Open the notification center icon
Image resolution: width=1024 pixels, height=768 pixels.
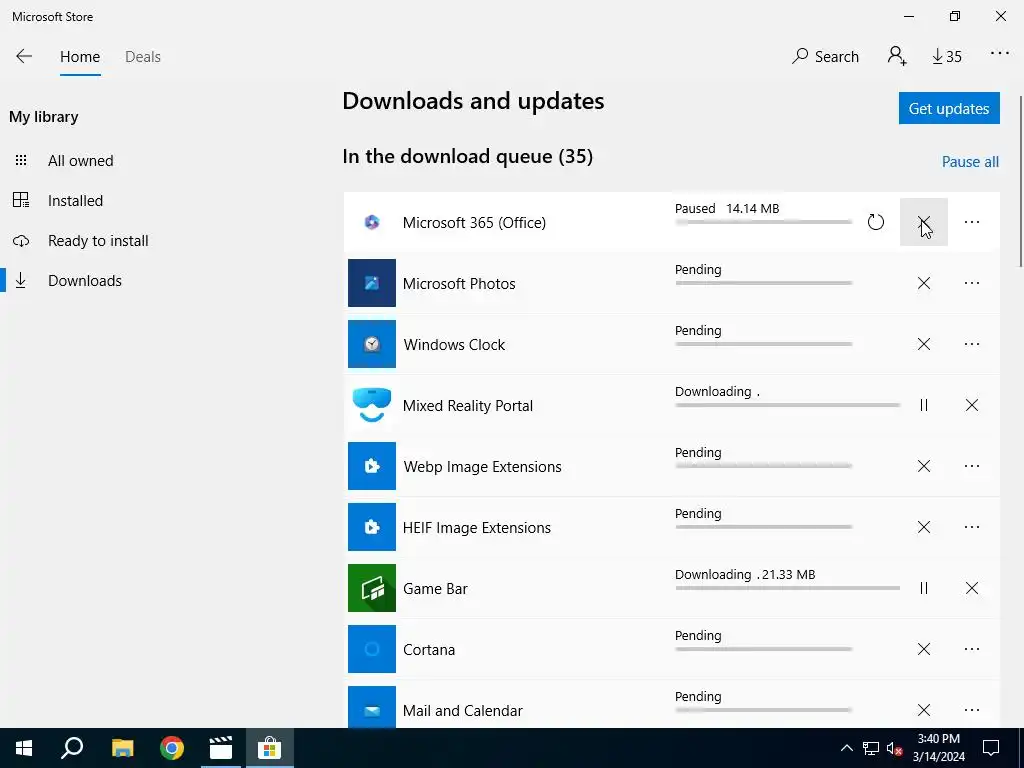(991, 748)
